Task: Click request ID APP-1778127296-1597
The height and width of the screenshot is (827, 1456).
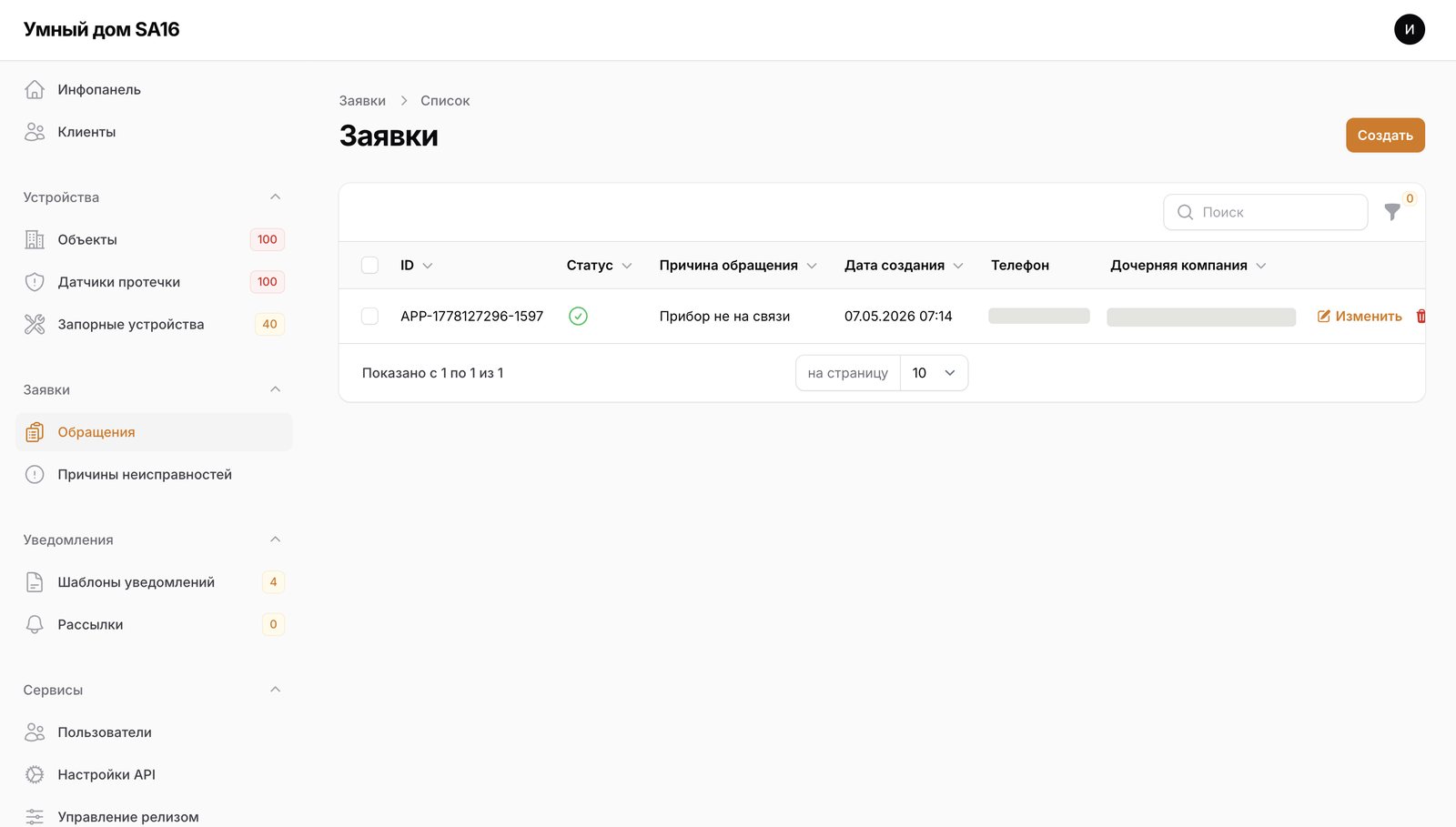Action: (471, 316)
